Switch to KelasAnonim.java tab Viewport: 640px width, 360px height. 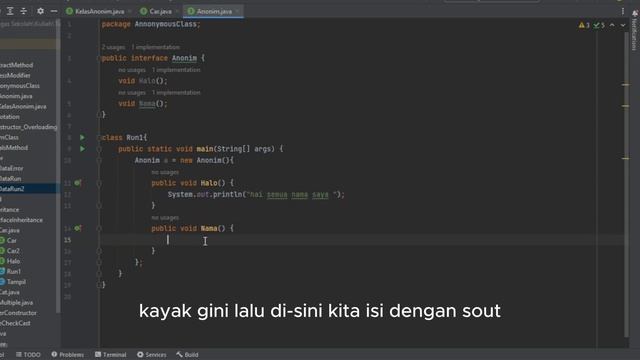(x=99, y=11)
